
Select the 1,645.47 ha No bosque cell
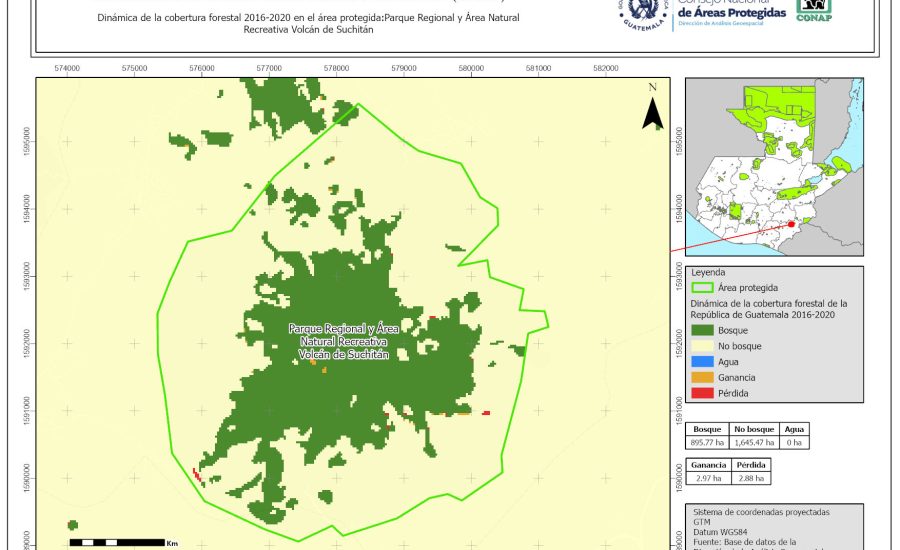[x=754, y=440]
